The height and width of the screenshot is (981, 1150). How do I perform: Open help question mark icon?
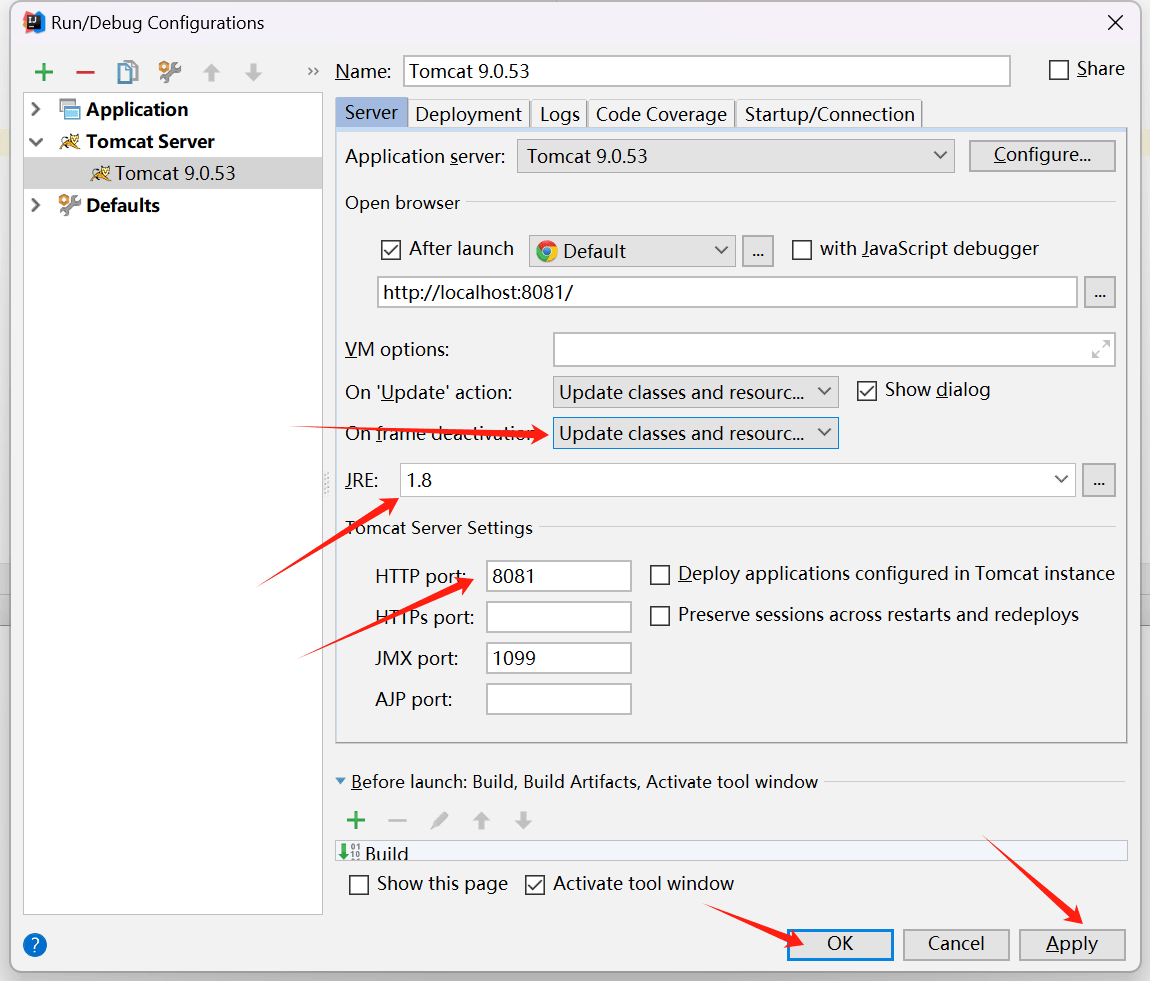[x=34, y=944]
